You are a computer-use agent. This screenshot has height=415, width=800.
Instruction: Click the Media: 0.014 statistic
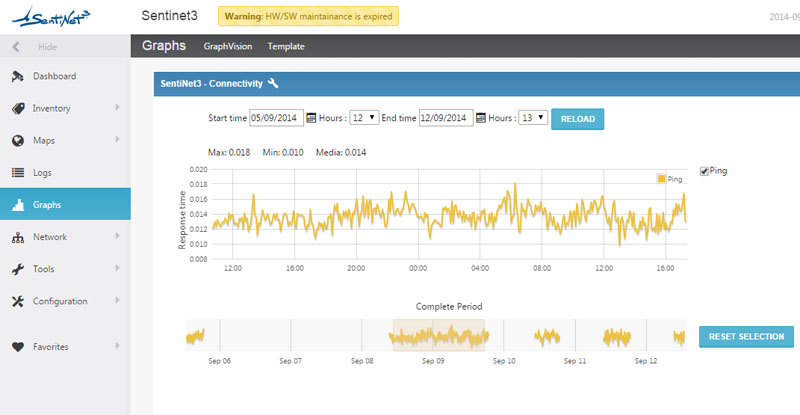[x=341, y=153]
